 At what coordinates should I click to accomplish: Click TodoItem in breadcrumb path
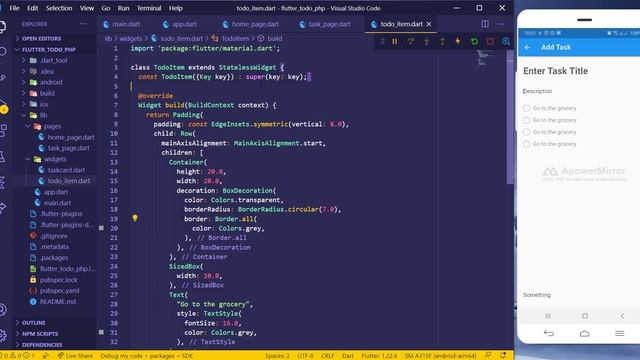coord(235,38)
